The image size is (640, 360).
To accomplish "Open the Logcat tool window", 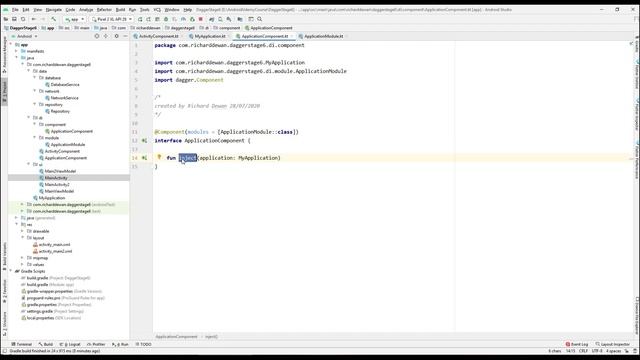I will (x=70, y=344).
